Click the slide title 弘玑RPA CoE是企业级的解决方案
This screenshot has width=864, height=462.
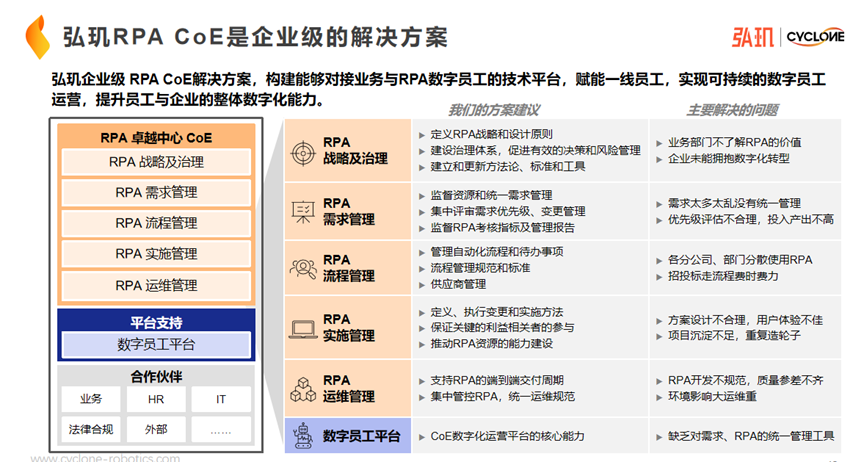255,37
